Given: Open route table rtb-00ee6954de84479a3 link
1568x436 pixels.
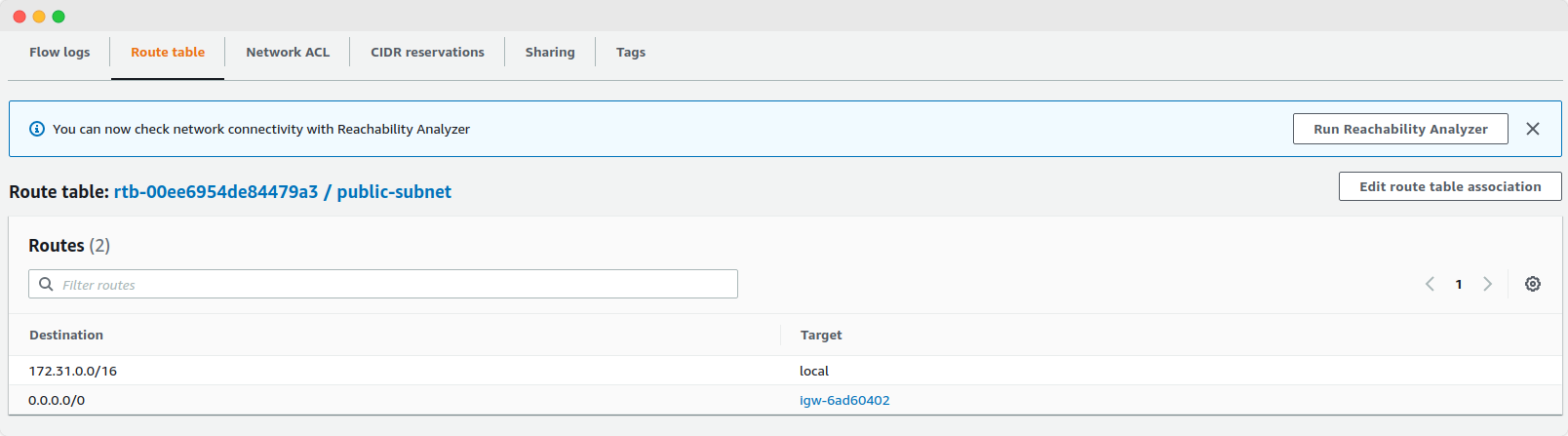Looking at the screenshot, I should click(x=282, y=192).
